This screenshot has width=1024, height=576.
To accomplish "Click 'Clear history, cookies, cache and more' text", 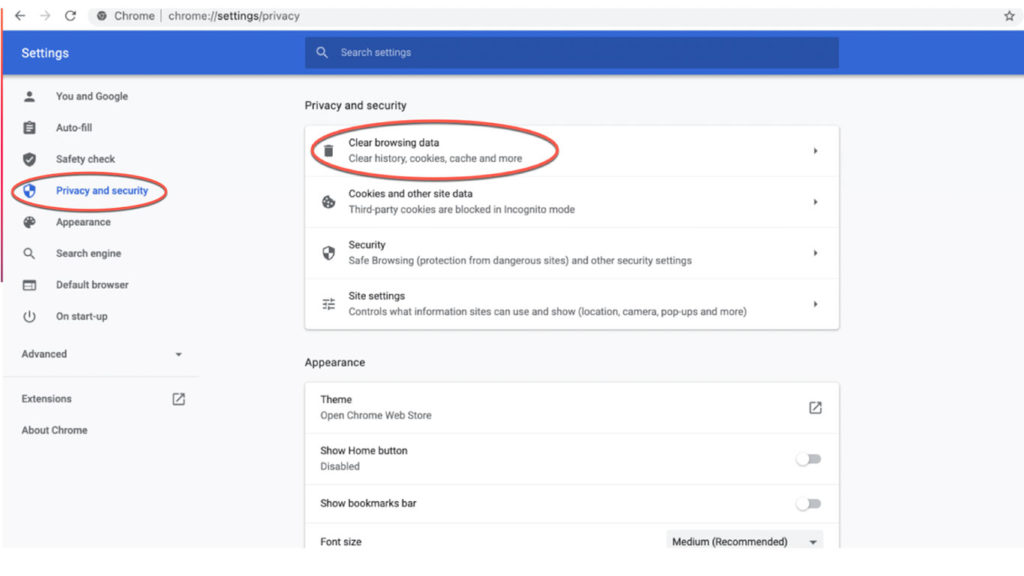I will [x=435, y=158].
